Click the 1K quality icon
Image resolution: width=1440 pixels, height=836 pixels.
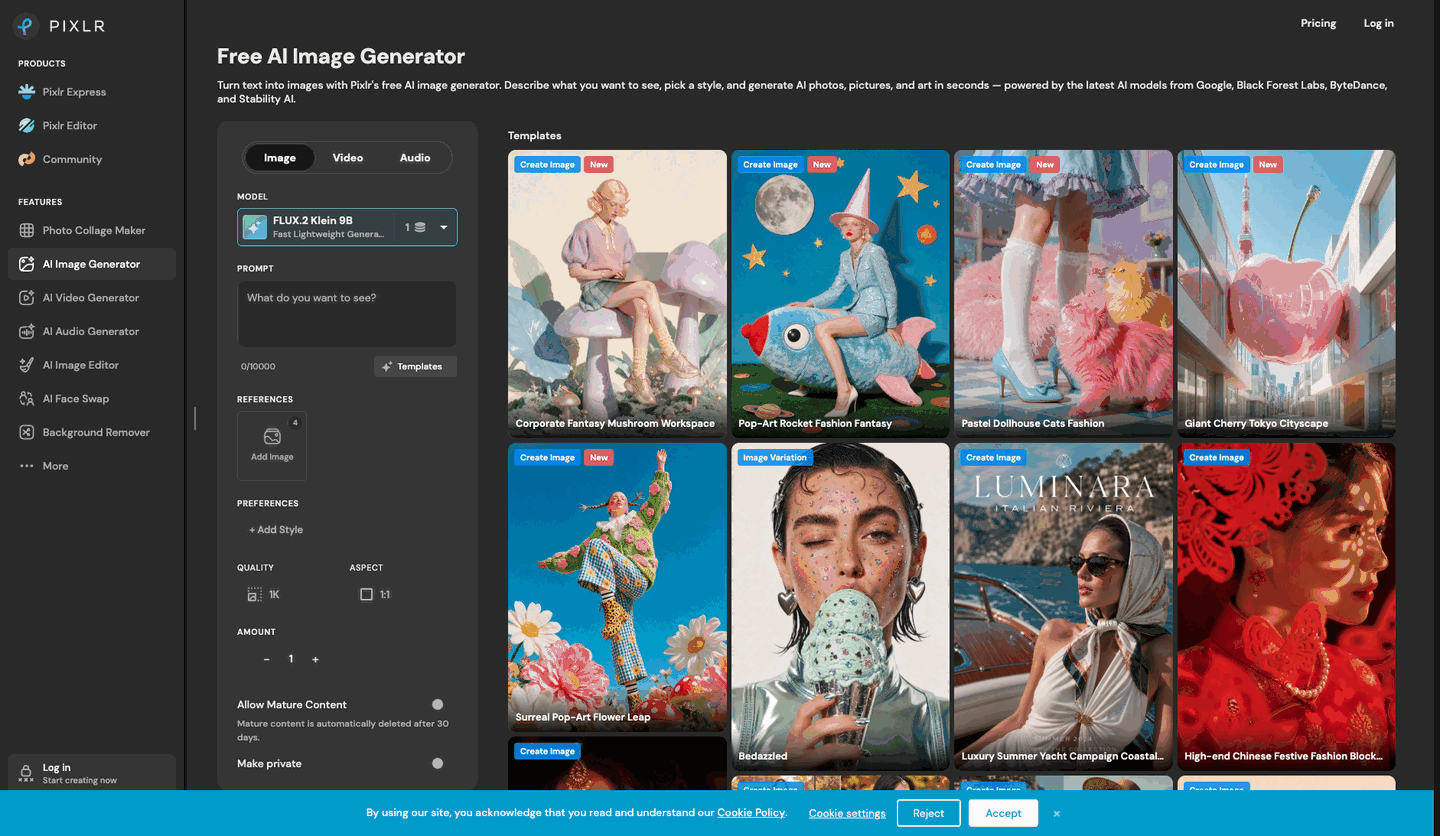(x=255, y=595)
